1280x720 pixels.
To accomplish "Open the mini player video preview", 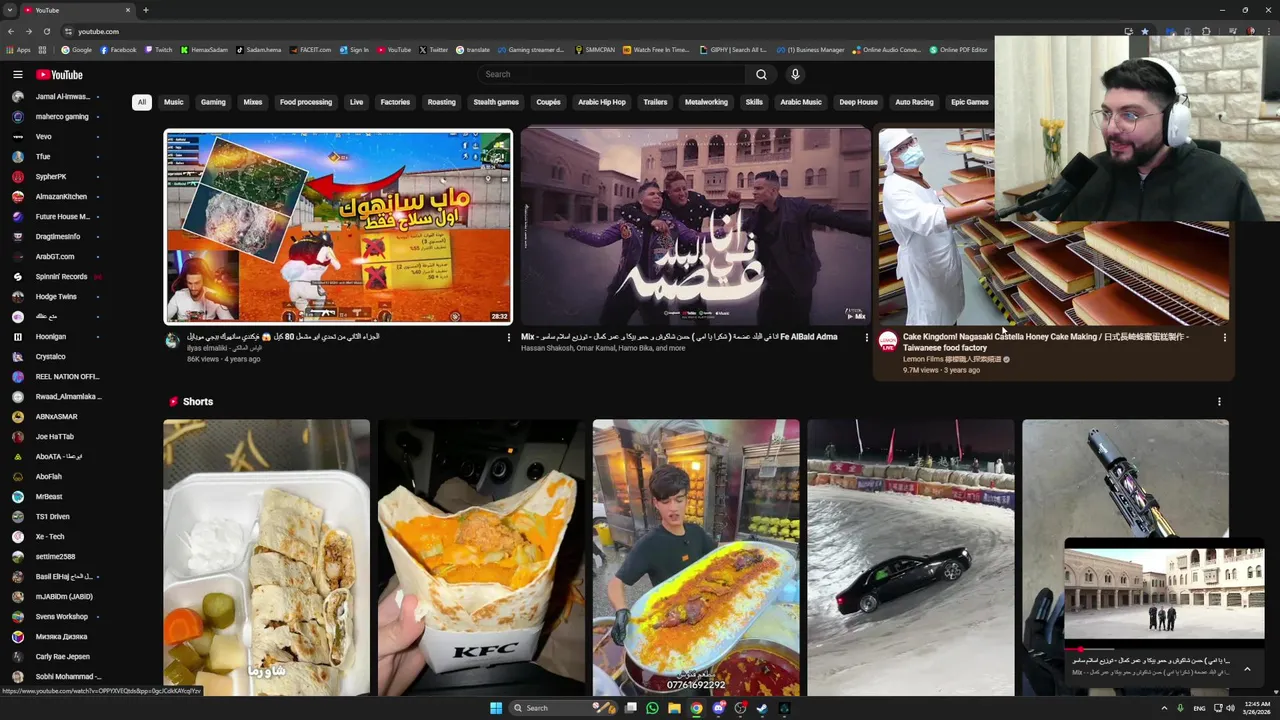I will [x=1164, y=595].
